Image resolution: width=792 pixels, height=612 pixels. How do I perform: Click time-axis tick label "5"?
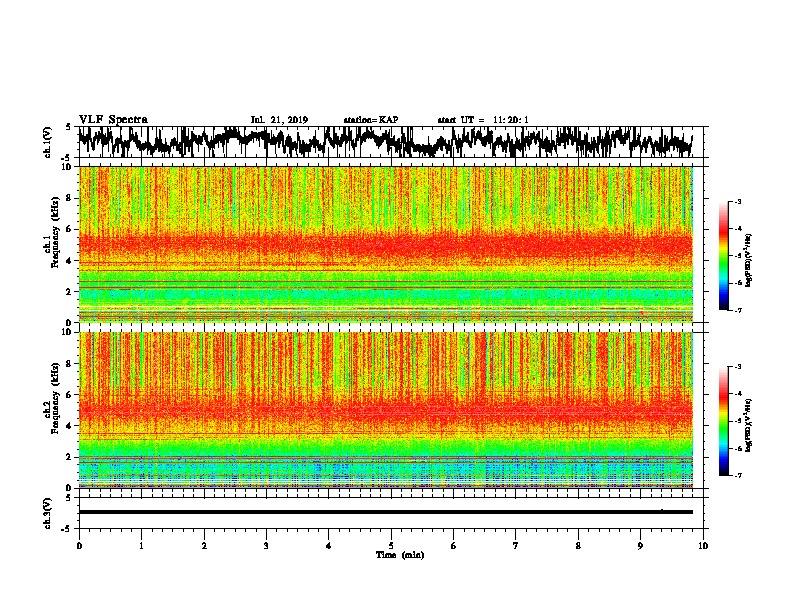tap(391, 546)
